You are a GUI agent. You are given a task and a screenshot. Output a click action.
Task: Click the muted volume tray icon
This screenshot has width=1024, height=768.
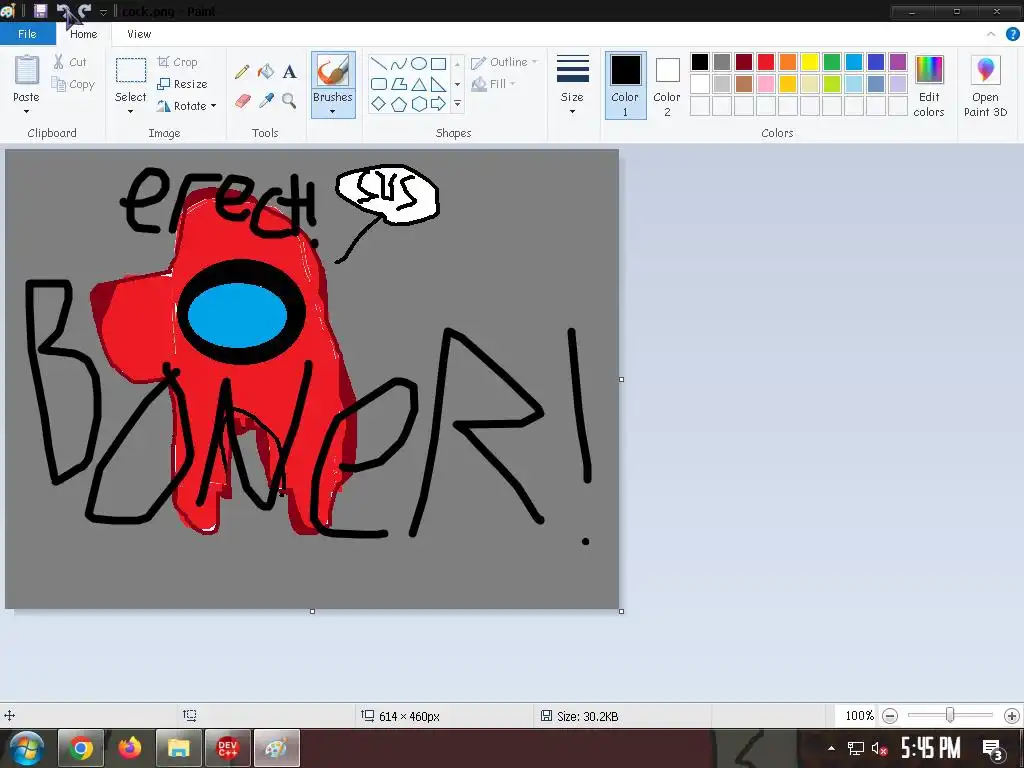[x=879, y=748]
